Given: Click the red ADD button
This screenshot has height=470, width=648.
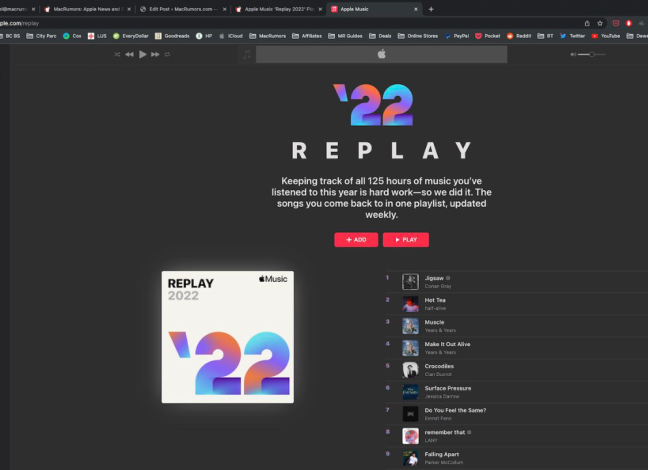Looking at the screenshot, I should (x=356, y=240).
